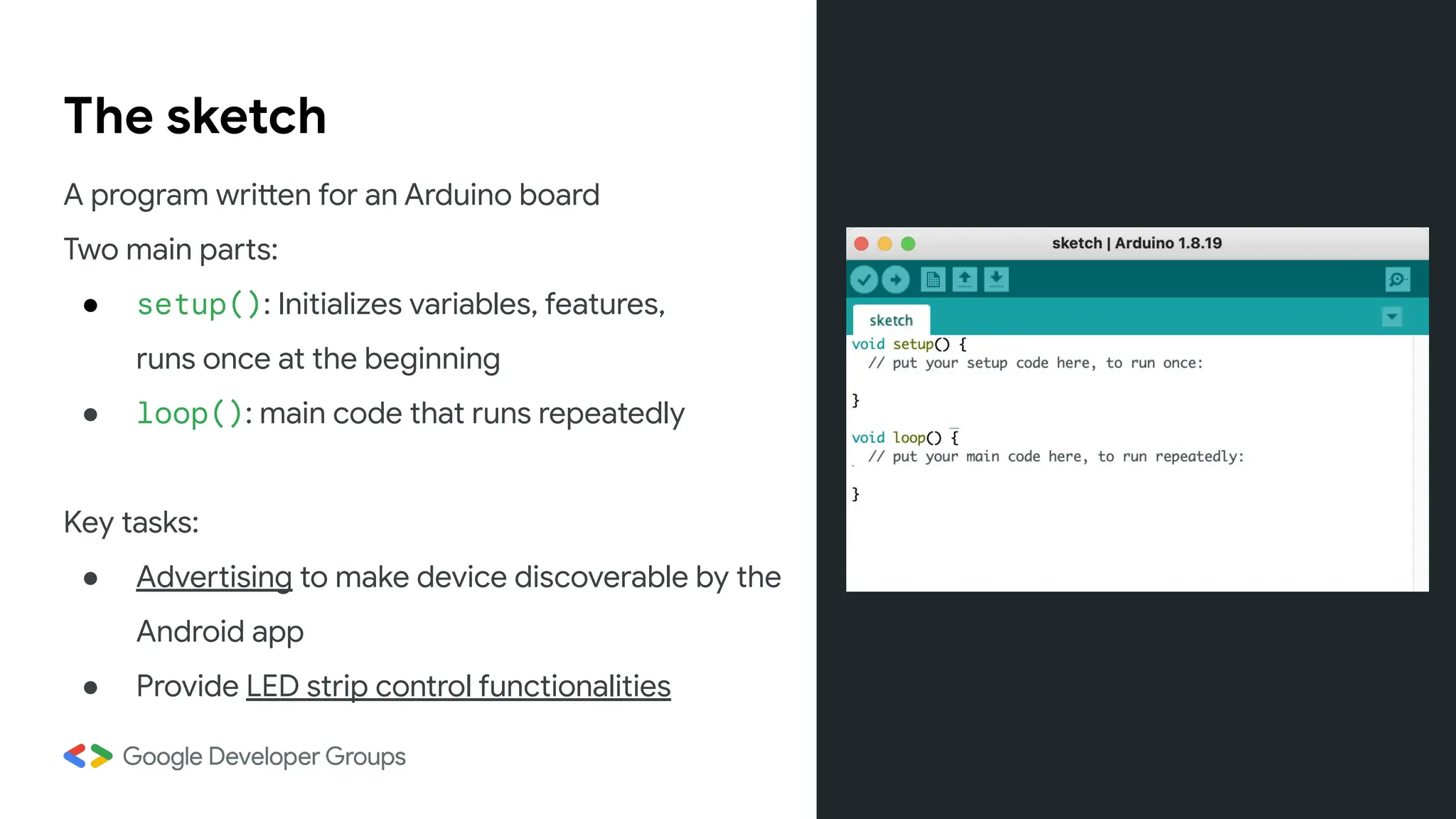Click 'A program written for an Arduino board'
This screenshot has height=819, width=1456.
(331, 196)
